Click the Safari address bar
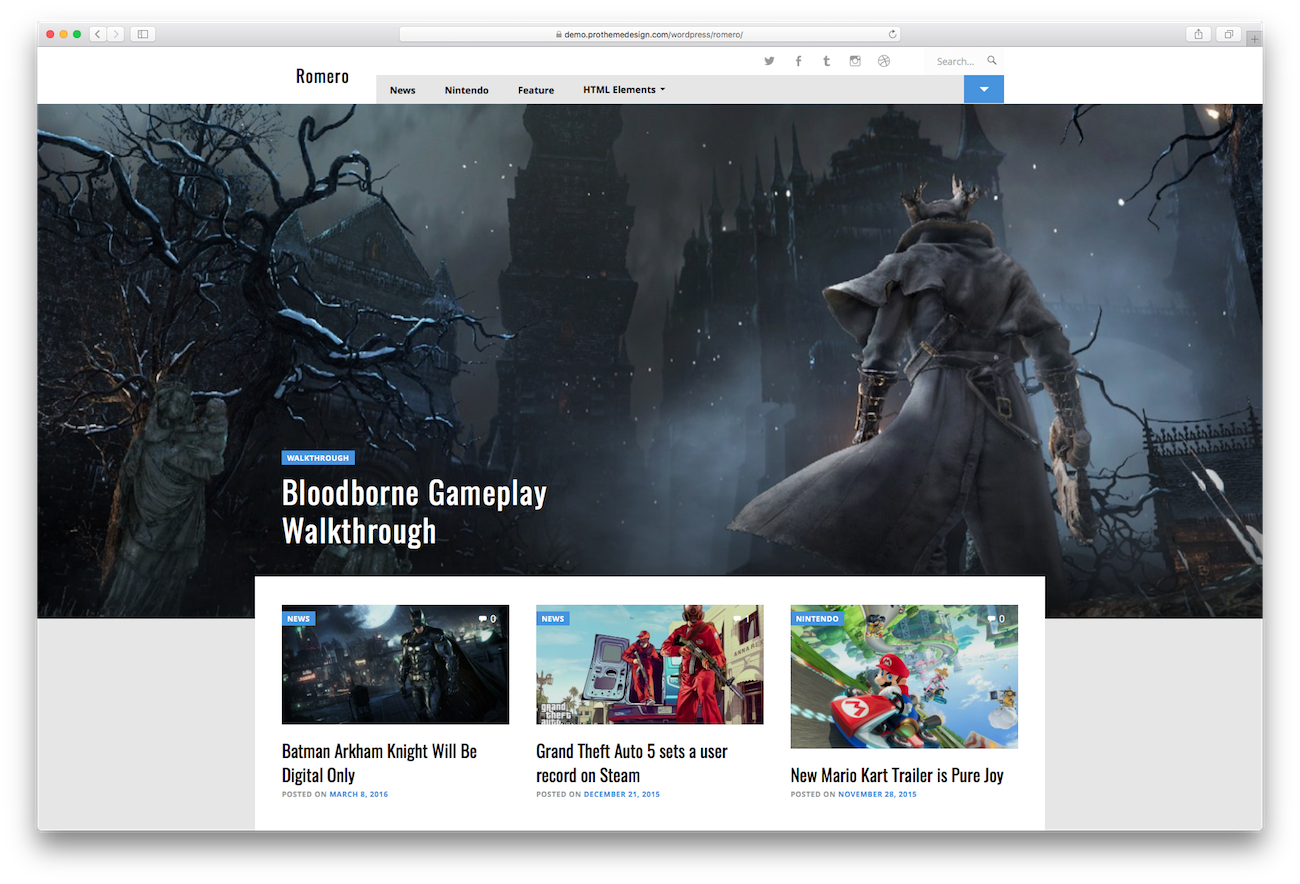The image size is (1300, 884). (x=650, y=34)
